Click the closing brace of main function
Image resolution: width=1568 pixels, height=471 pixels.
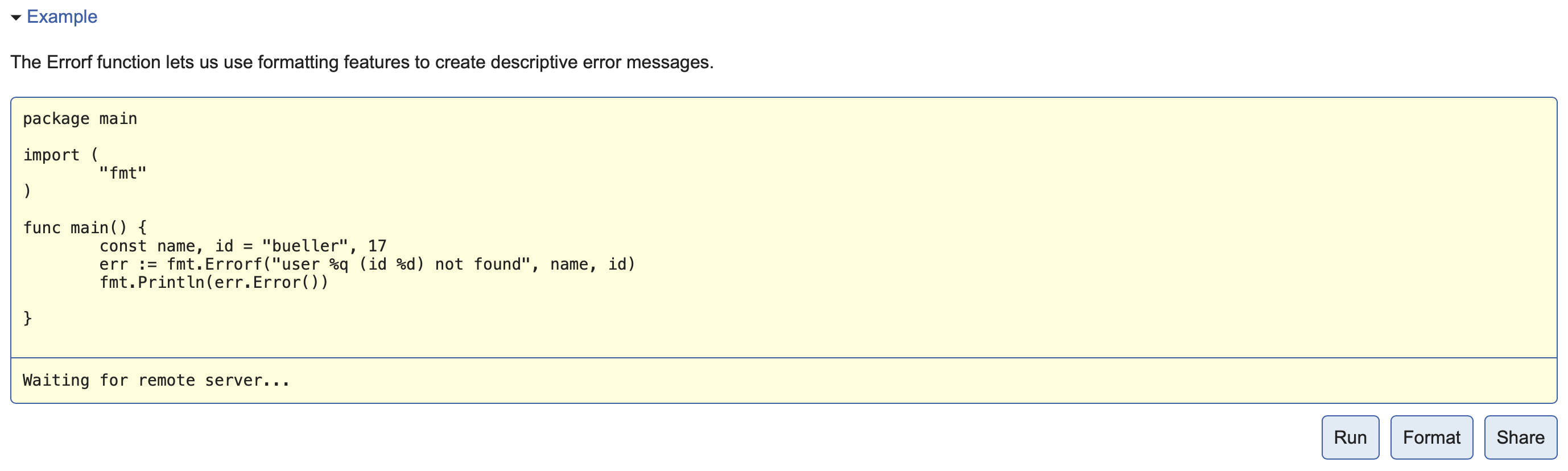[27, 318]
